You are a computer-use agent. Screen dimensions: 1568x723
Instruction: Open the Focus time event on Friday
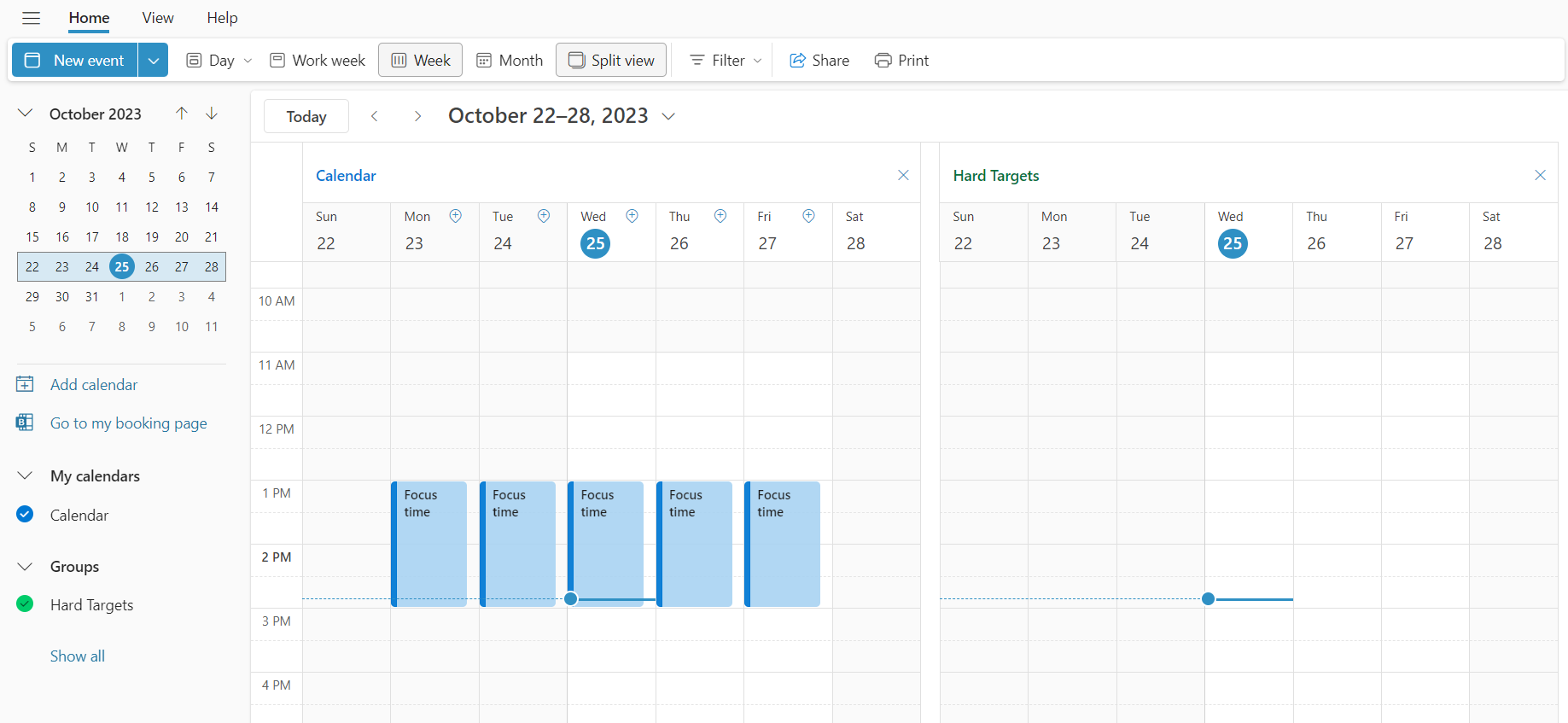tap(783, 543)
